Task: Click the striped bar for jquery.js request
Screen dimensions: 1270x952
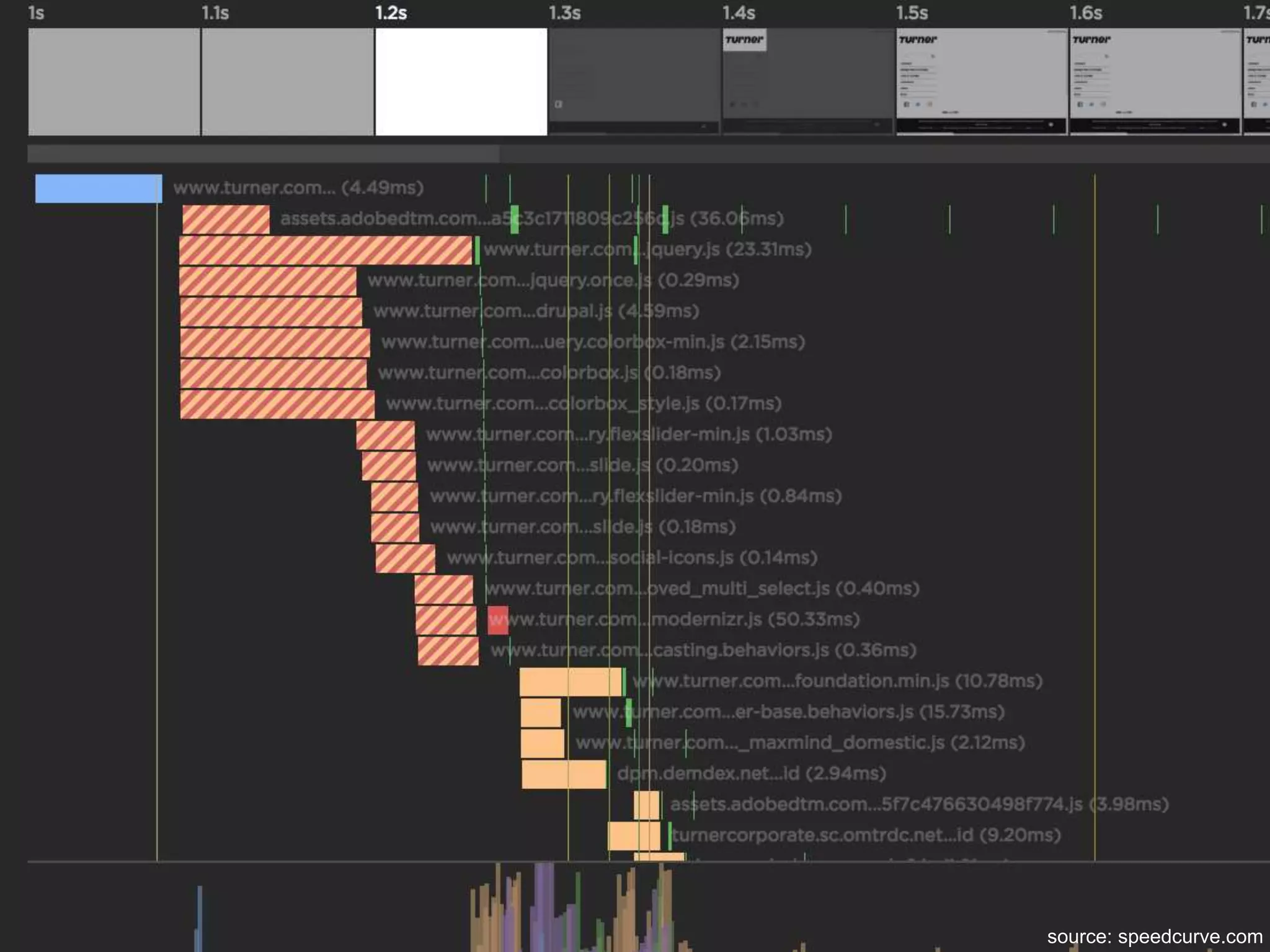Action: [x=326, y=250]
